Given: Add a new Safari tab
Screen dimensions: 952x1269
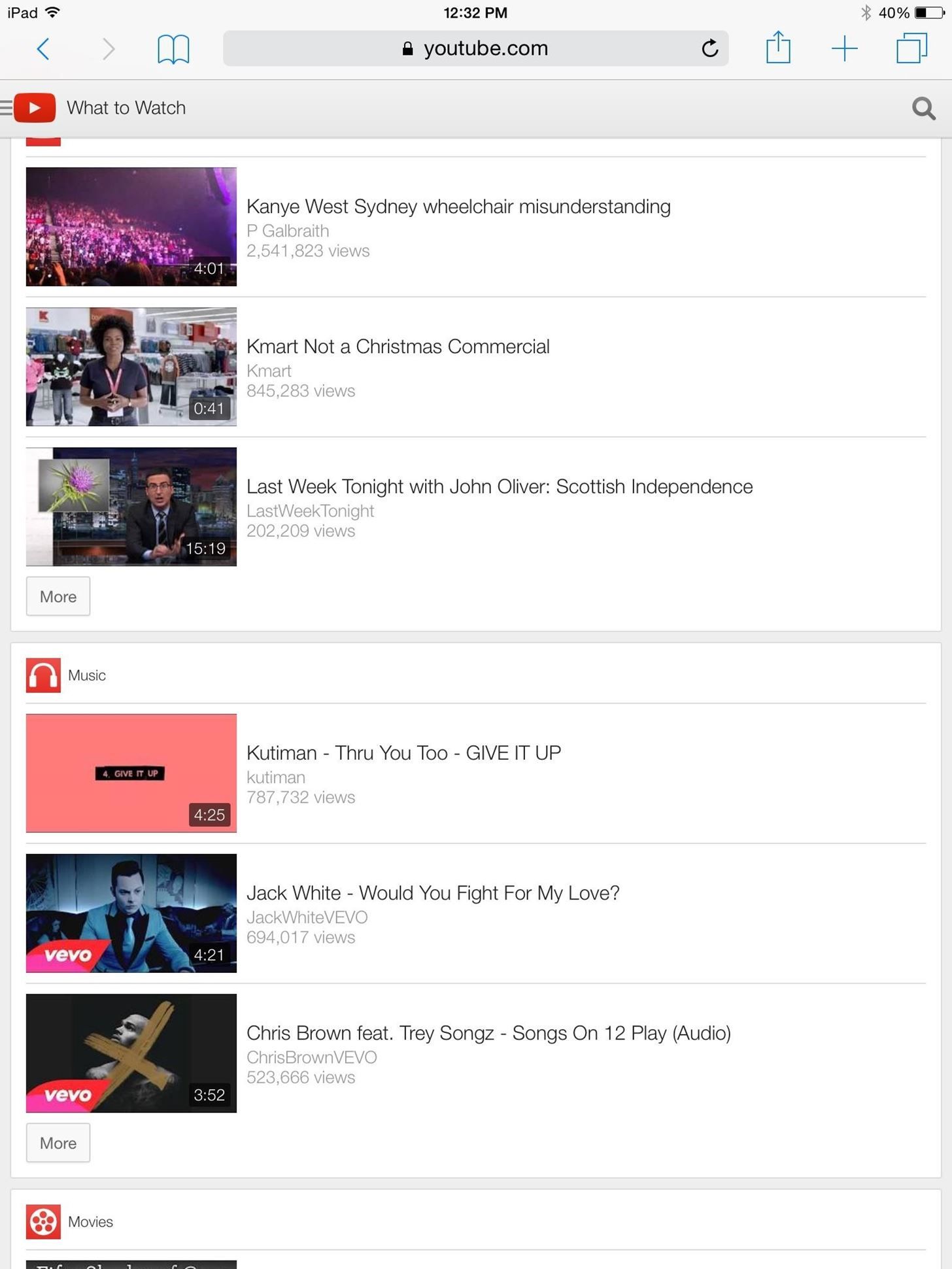Looking at the screenshot, I should [x=844, y=49].
